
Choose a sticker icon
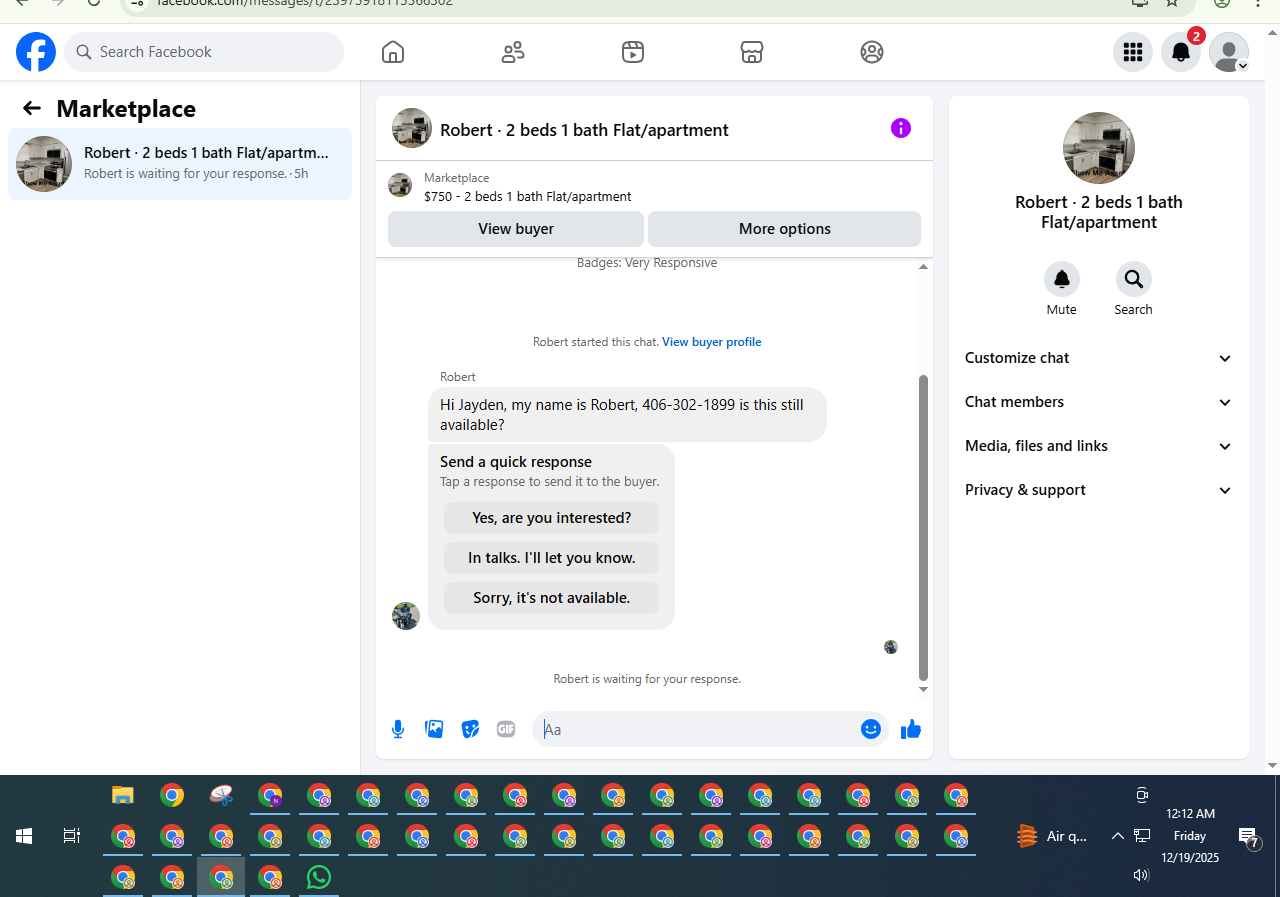[470, 729]
